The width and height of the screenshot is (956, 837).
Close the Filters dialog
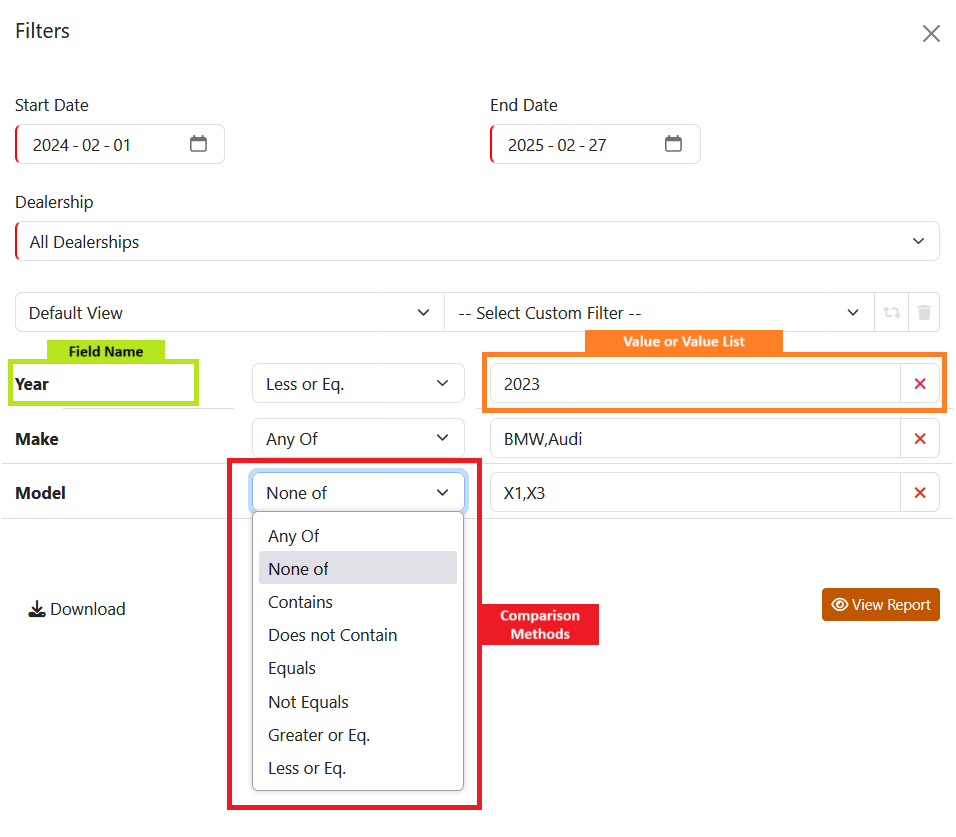point(931,34)
